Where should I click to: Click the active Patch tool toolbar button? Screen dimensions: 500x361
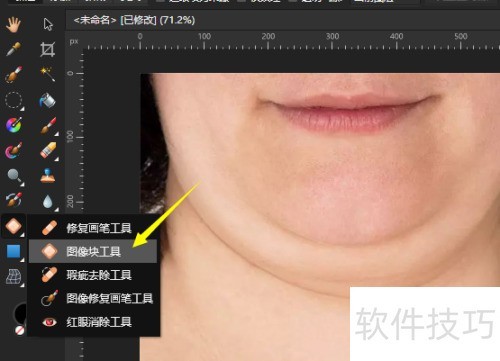(x=13, y=226)
